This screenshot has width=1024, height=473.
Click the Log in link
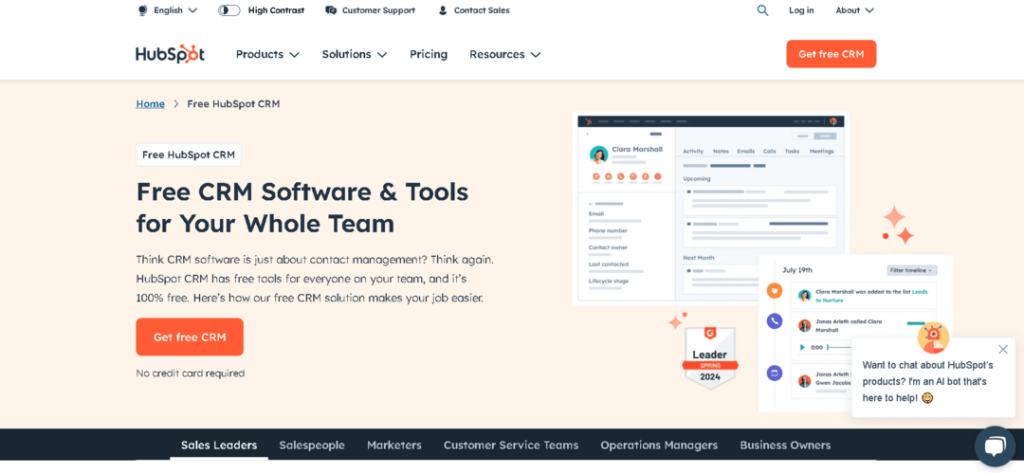801,10
